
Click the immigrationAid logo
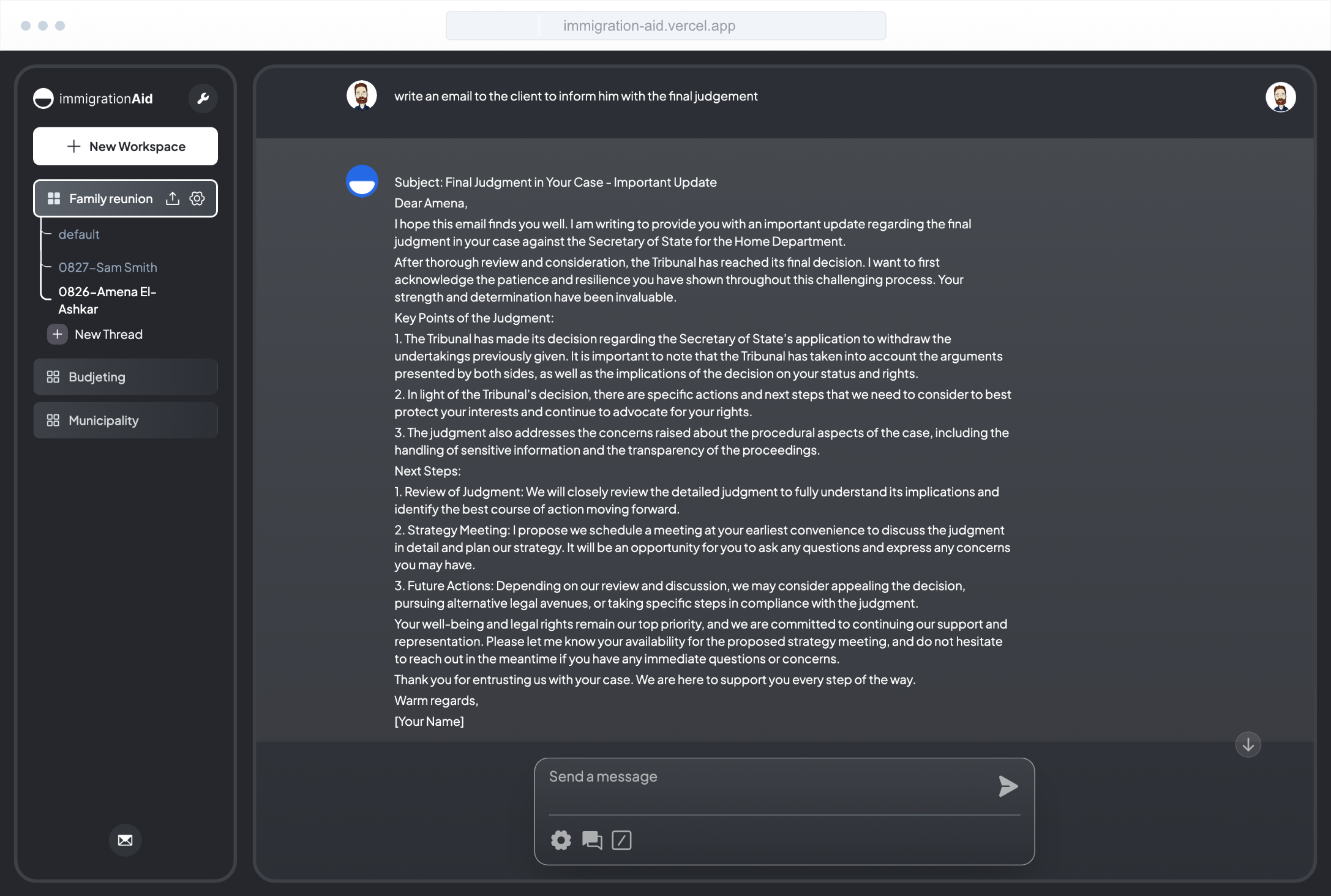point(93,99)
